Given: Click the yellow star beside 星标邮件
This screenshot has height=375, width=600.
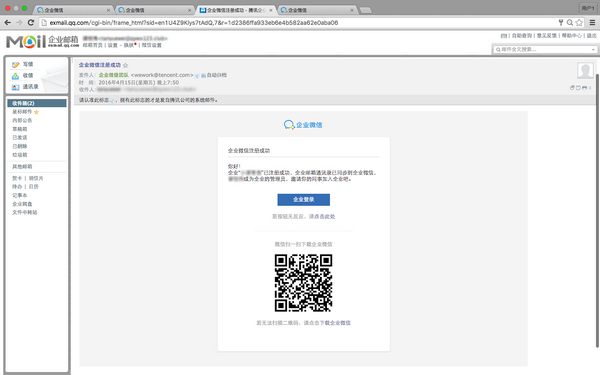Looking at the screenshot, I should pos(36,112).
